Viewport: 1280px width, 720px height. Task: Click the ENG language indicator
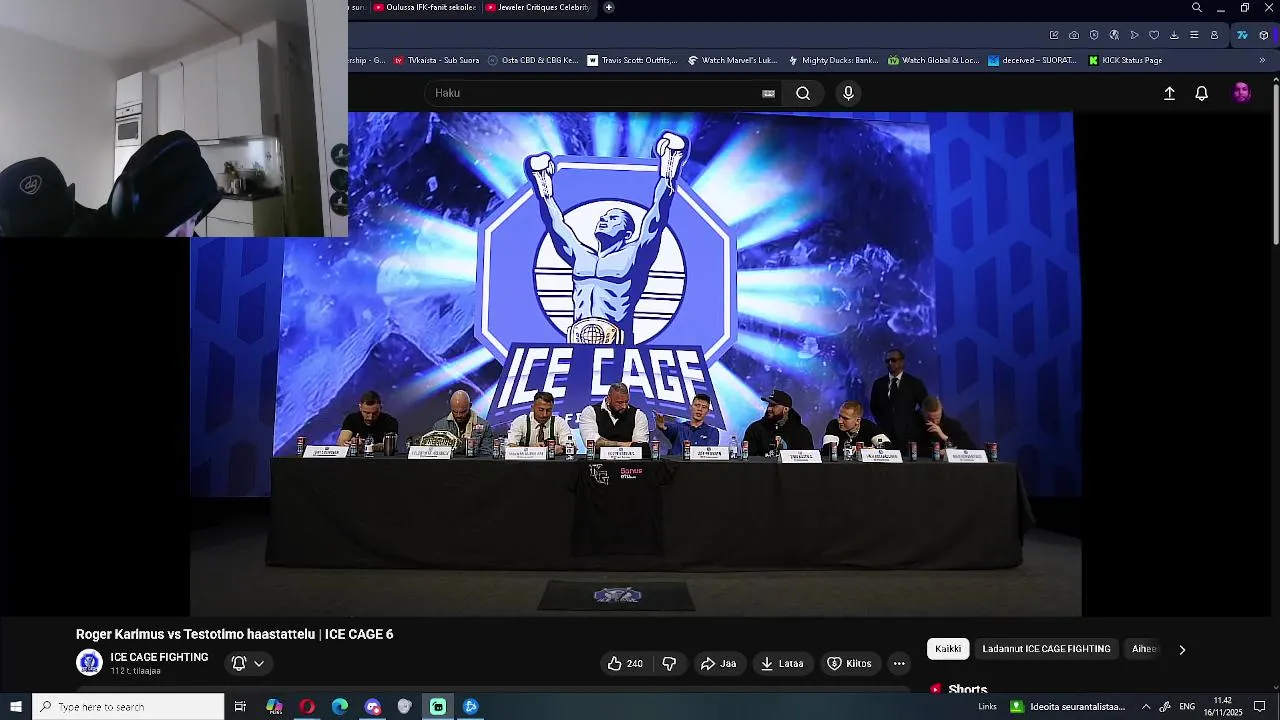click(x=1187, y=707)
